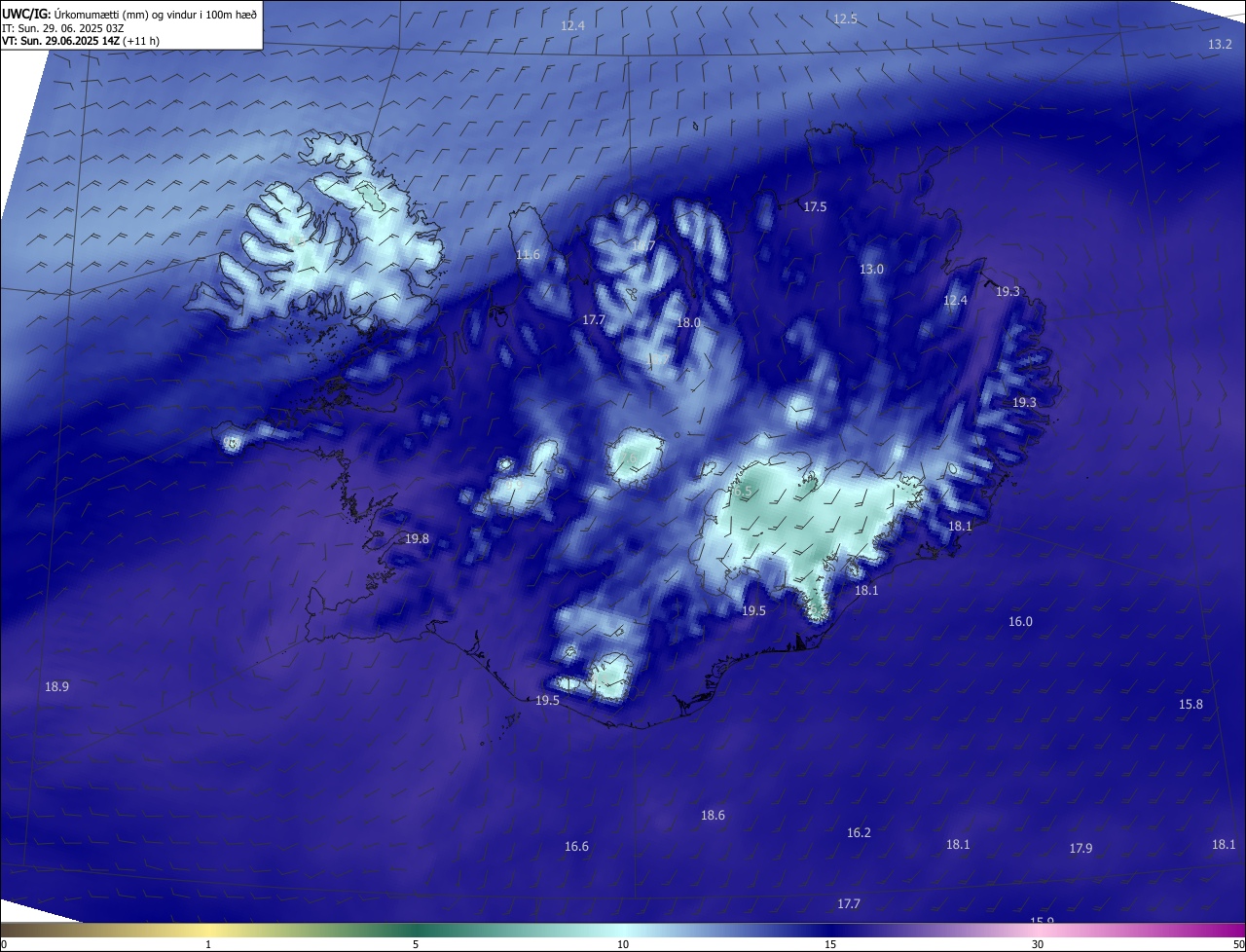Click the initial time line "IT: Sun. 29. 06. 2025 03Z"

(63, 28)
